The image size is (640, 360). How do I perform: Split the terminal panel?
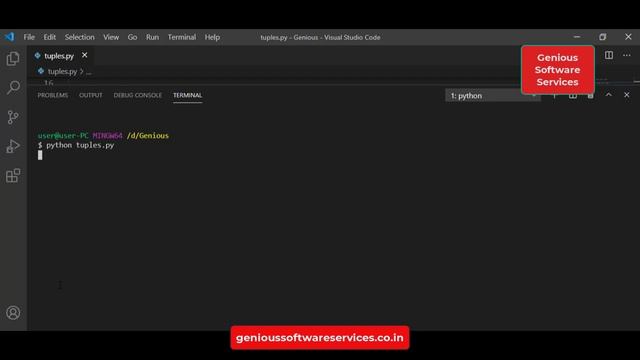(573, 96)
